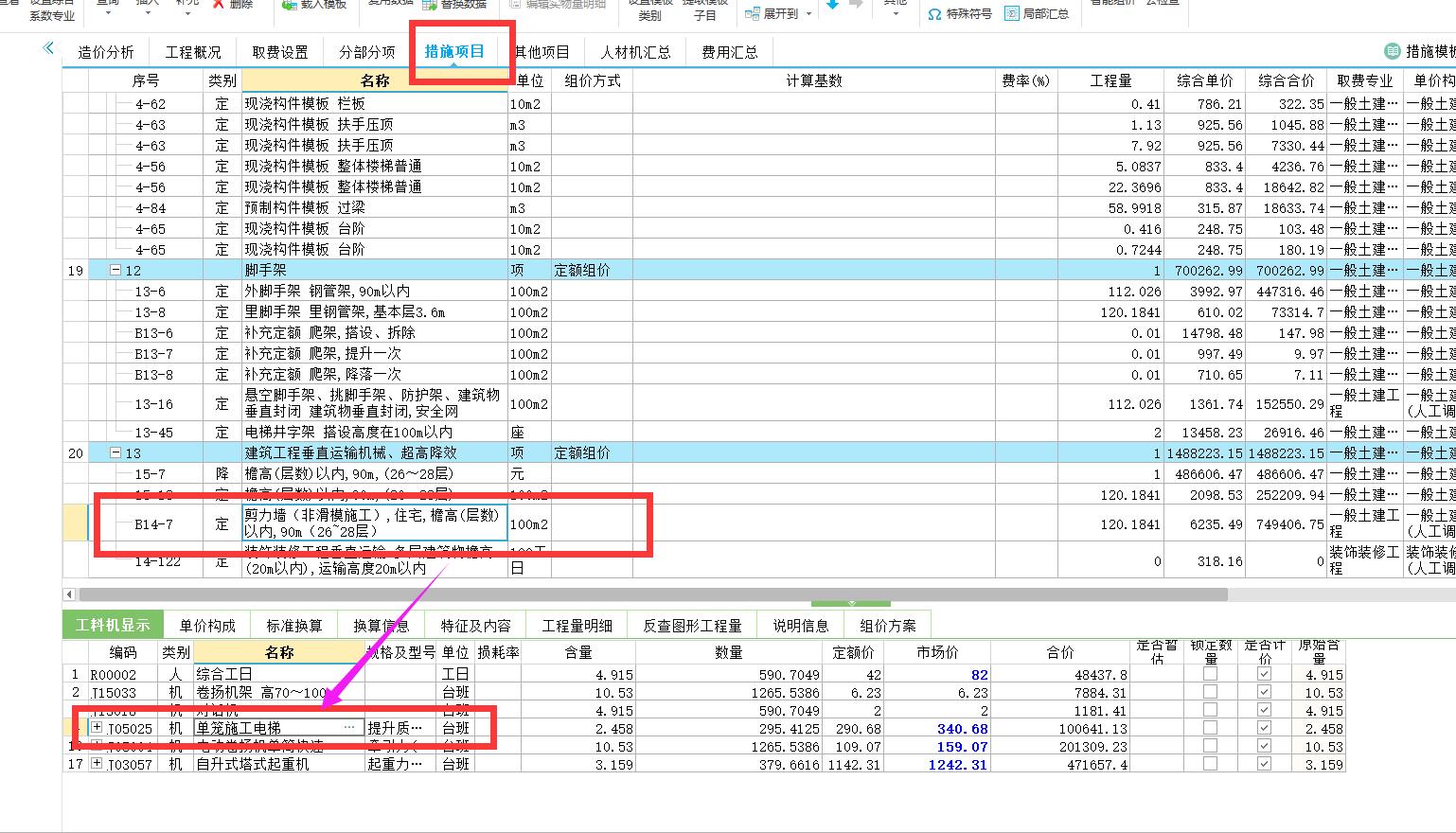Click the green splitter handle between panels
Image resolution: width=1456 pixels, height=833 pixels.
click(851, 603)
